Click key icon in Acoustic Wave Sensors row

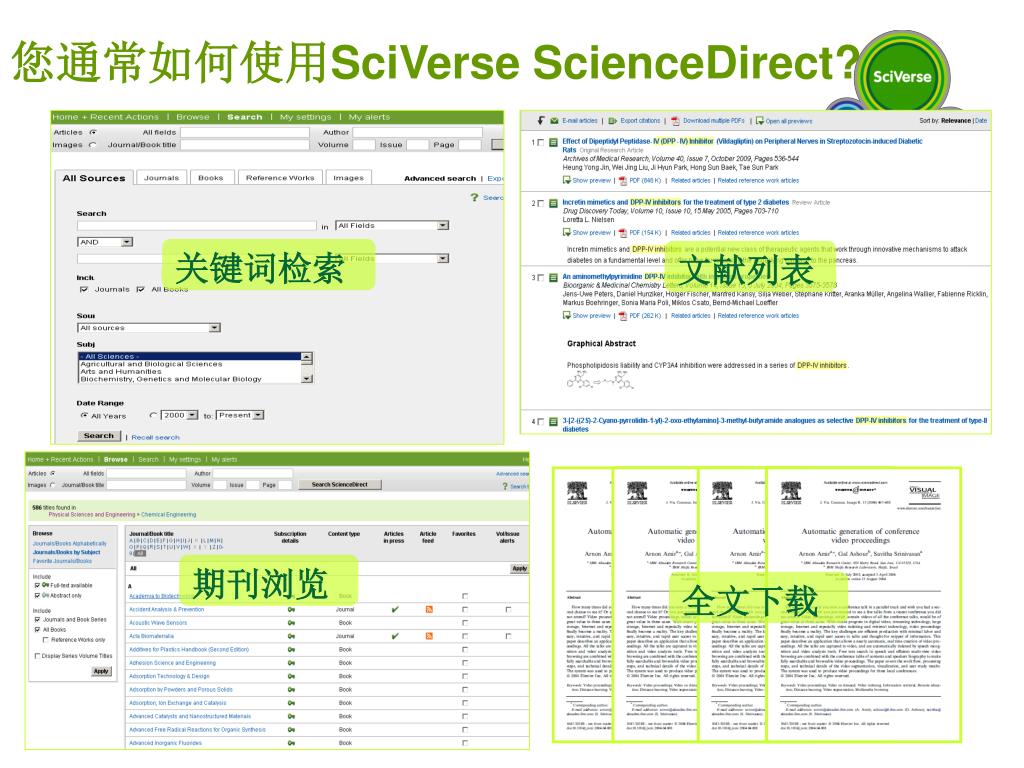(291, 623)
